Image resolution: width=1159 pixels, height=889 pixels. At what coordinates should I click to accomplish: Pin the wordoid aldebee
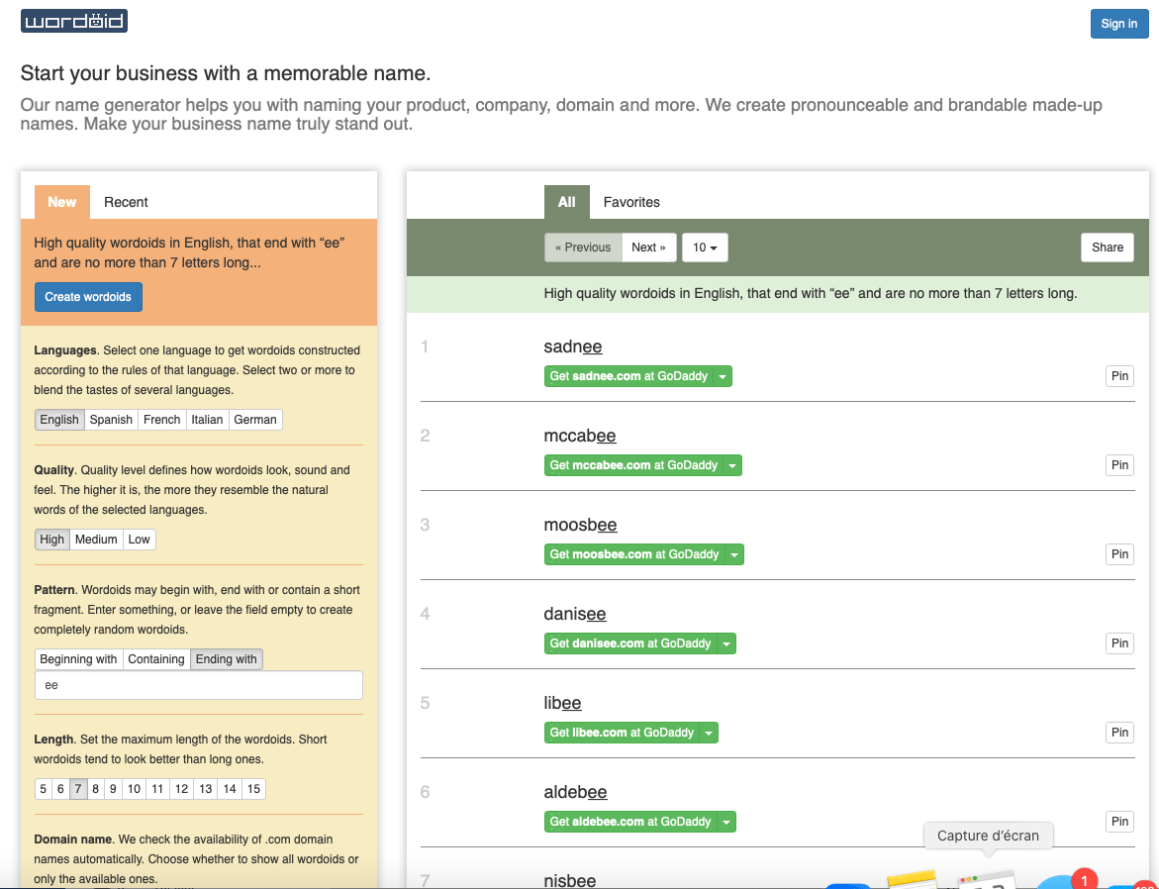tap(1119, 821)
